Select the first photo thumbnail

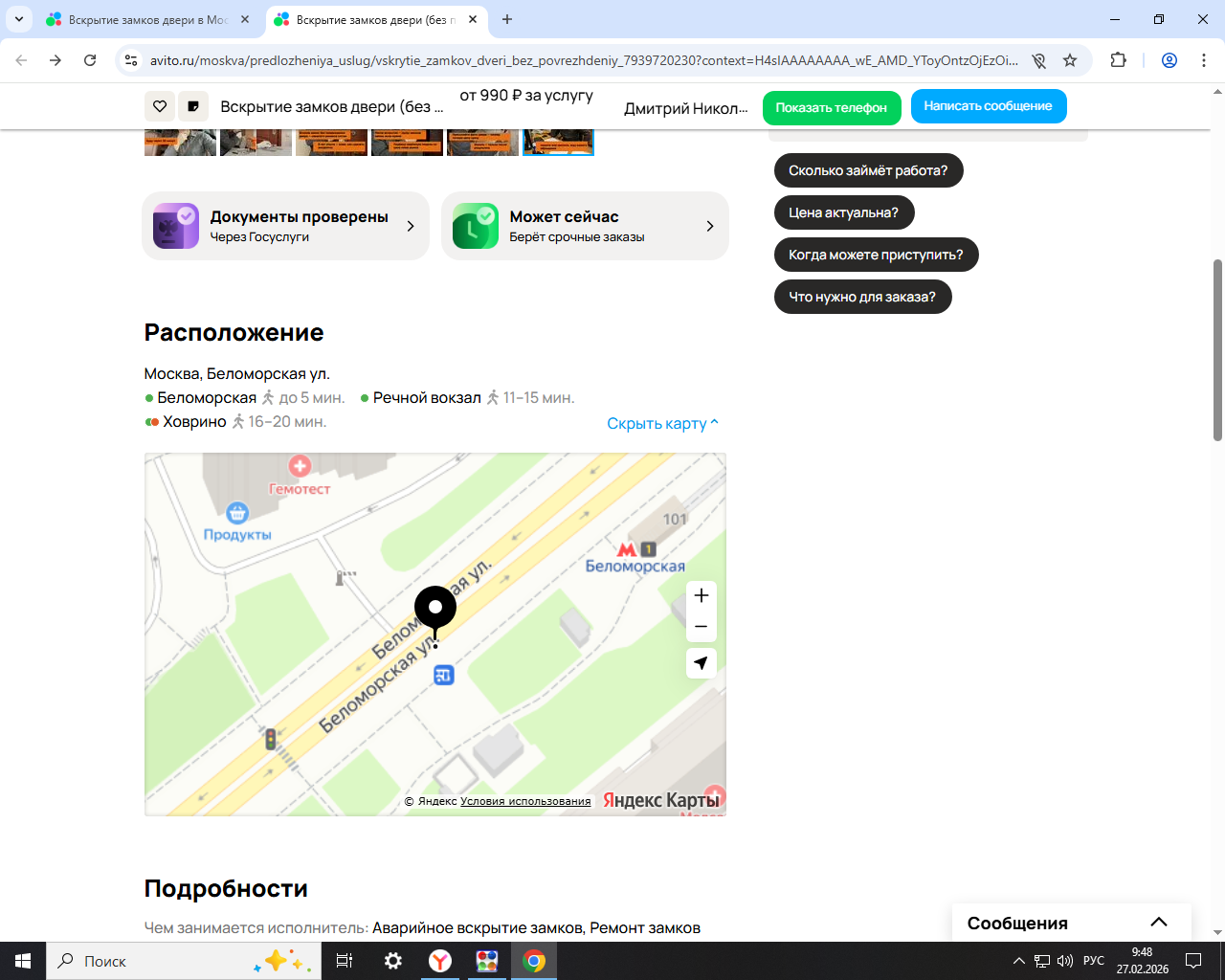tap(180, 142)
